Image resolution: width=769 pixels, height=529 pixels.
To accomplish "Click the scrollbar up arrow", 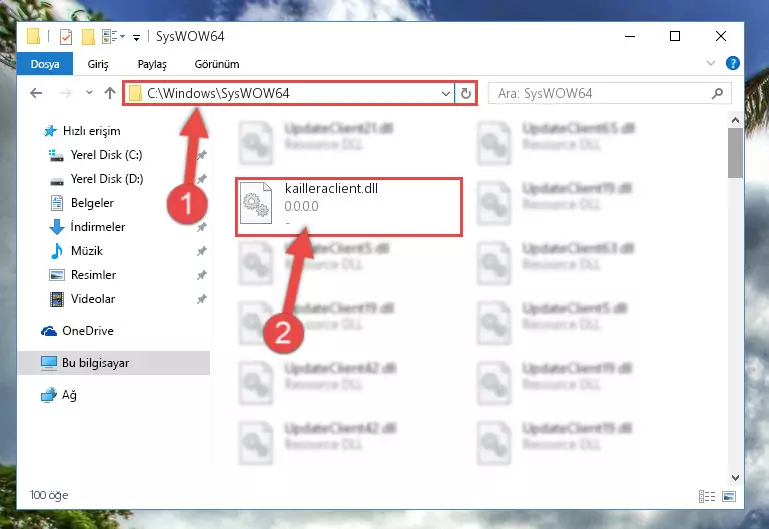I will 735,120.
